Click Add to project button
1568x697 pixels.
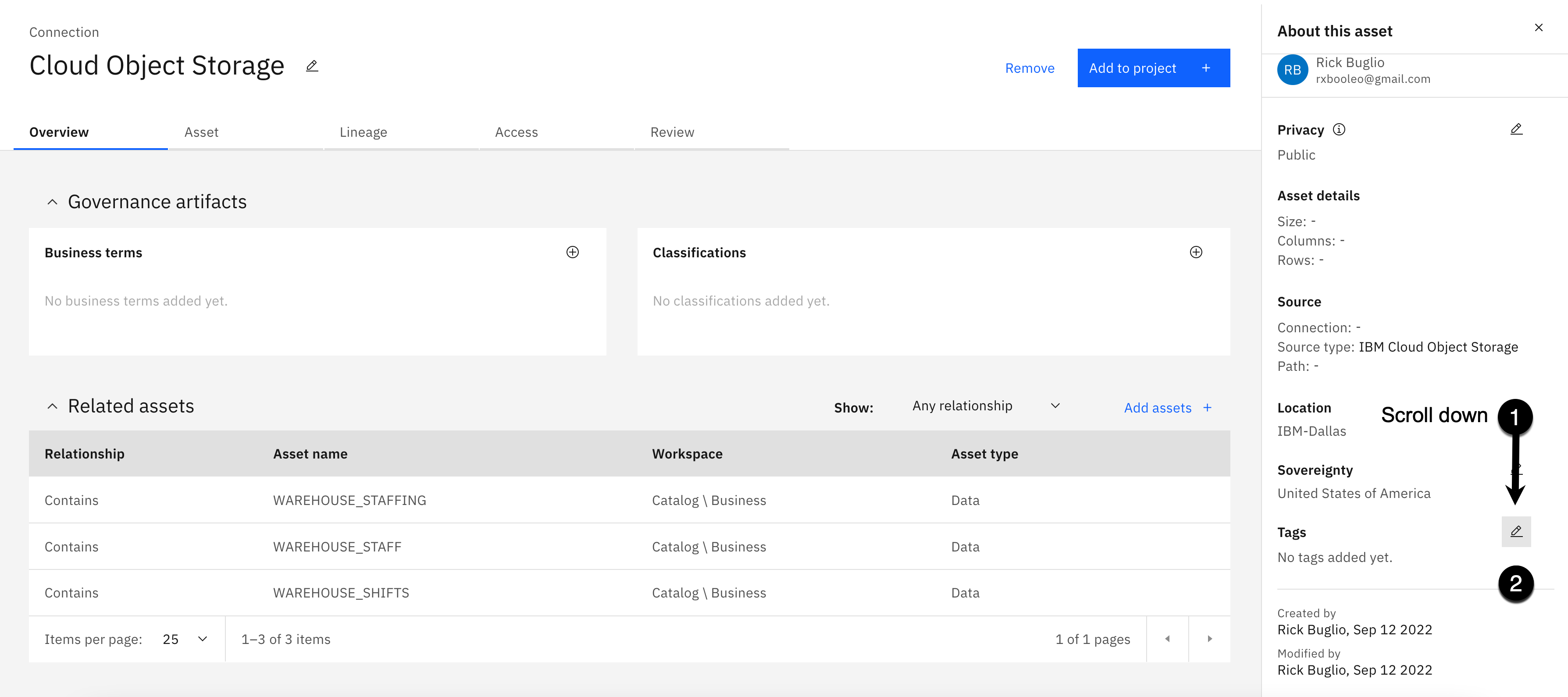(x=1153, y=68)
